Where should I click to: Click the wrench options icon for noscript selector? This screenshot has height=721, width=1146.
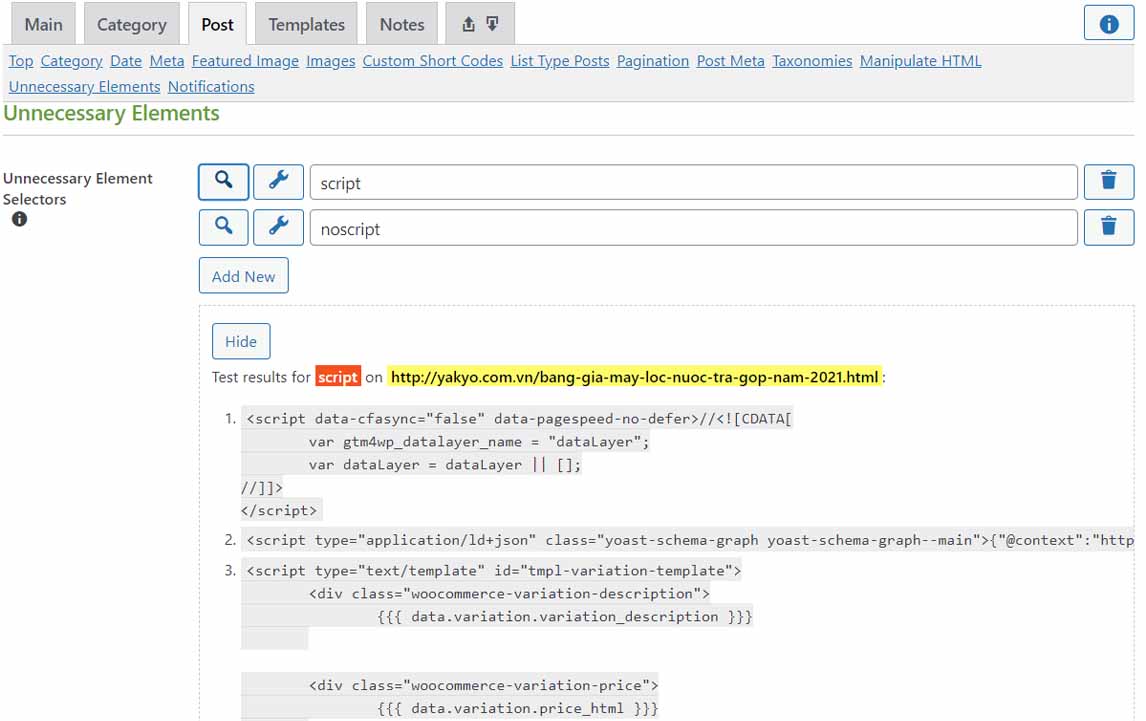pos(278,227)
